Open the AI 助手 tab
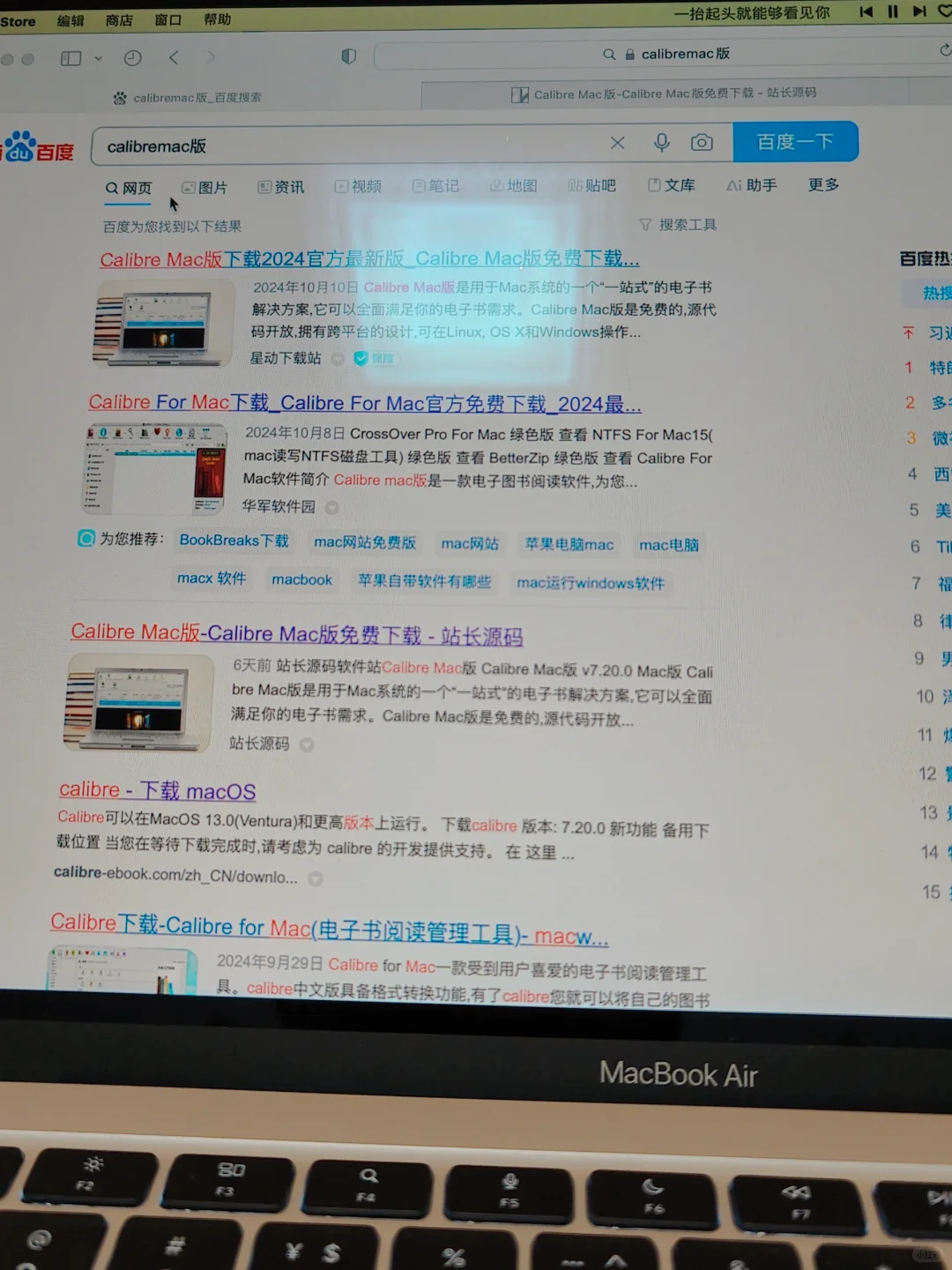Viewport: 952px width, 1270px height. tap(751, 185)
